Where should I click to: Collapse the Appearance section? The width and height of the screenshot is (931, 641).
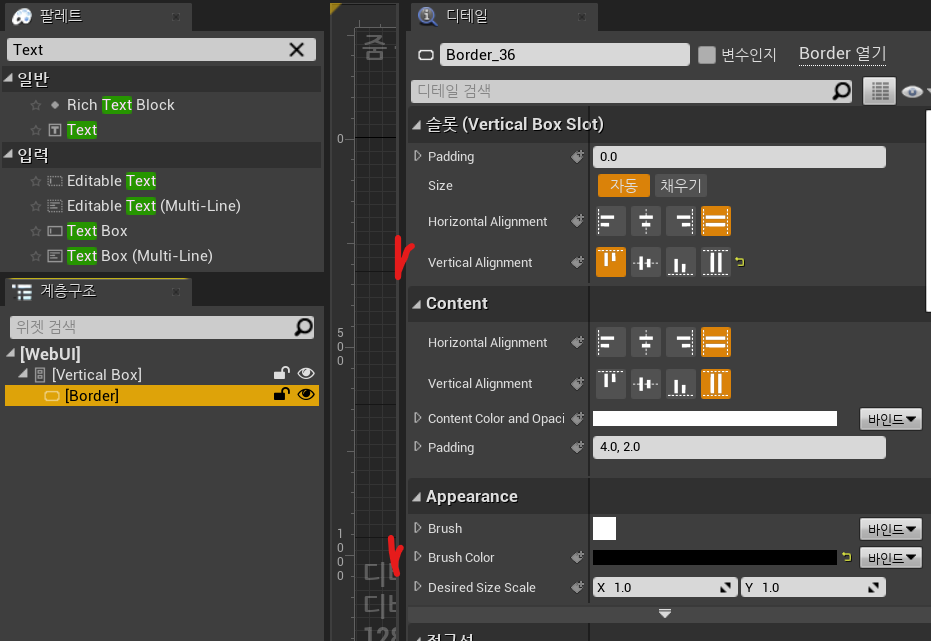(x=416, y=497)
